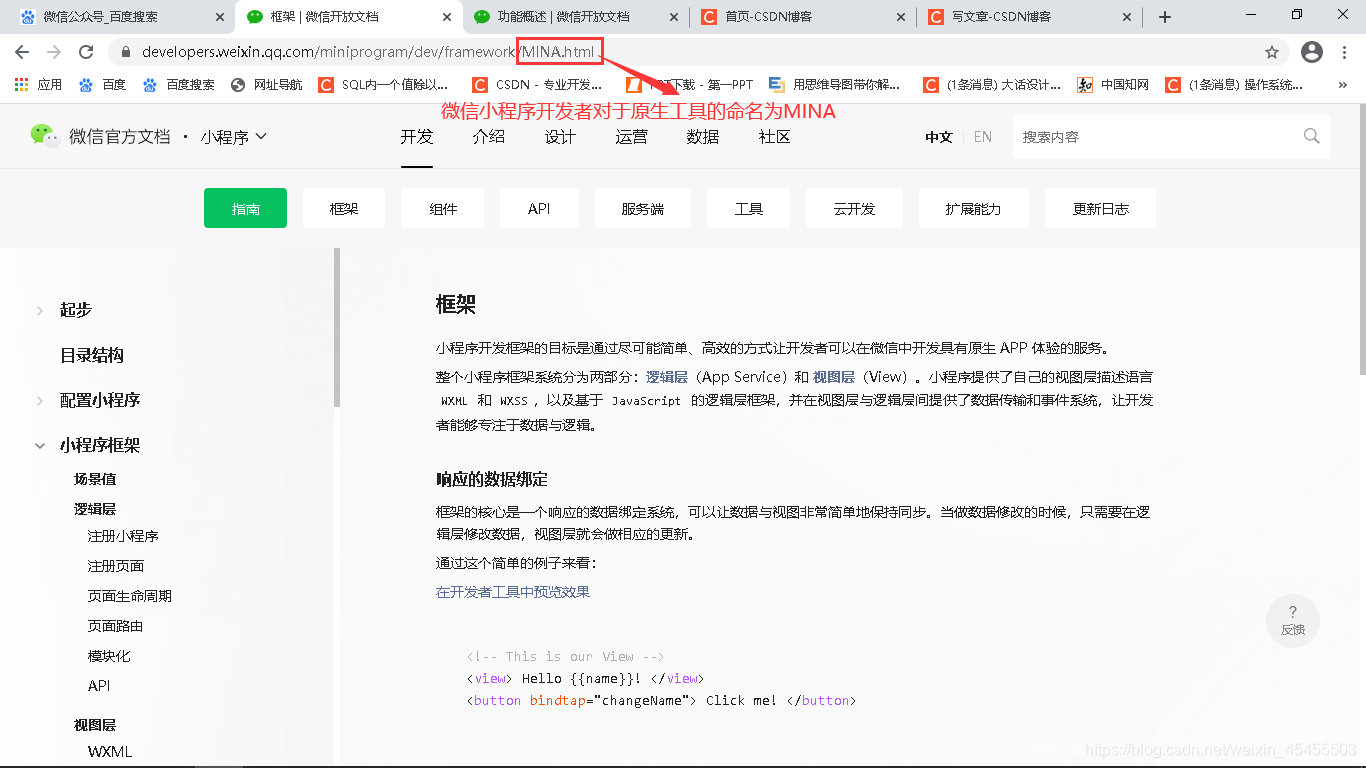Open the 百度 bookmark

coord(103,85)
